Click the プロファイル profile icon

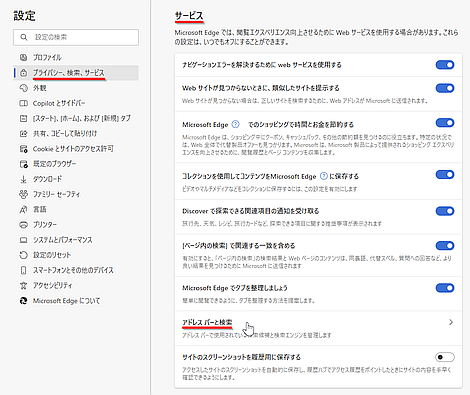click(23, 57)
